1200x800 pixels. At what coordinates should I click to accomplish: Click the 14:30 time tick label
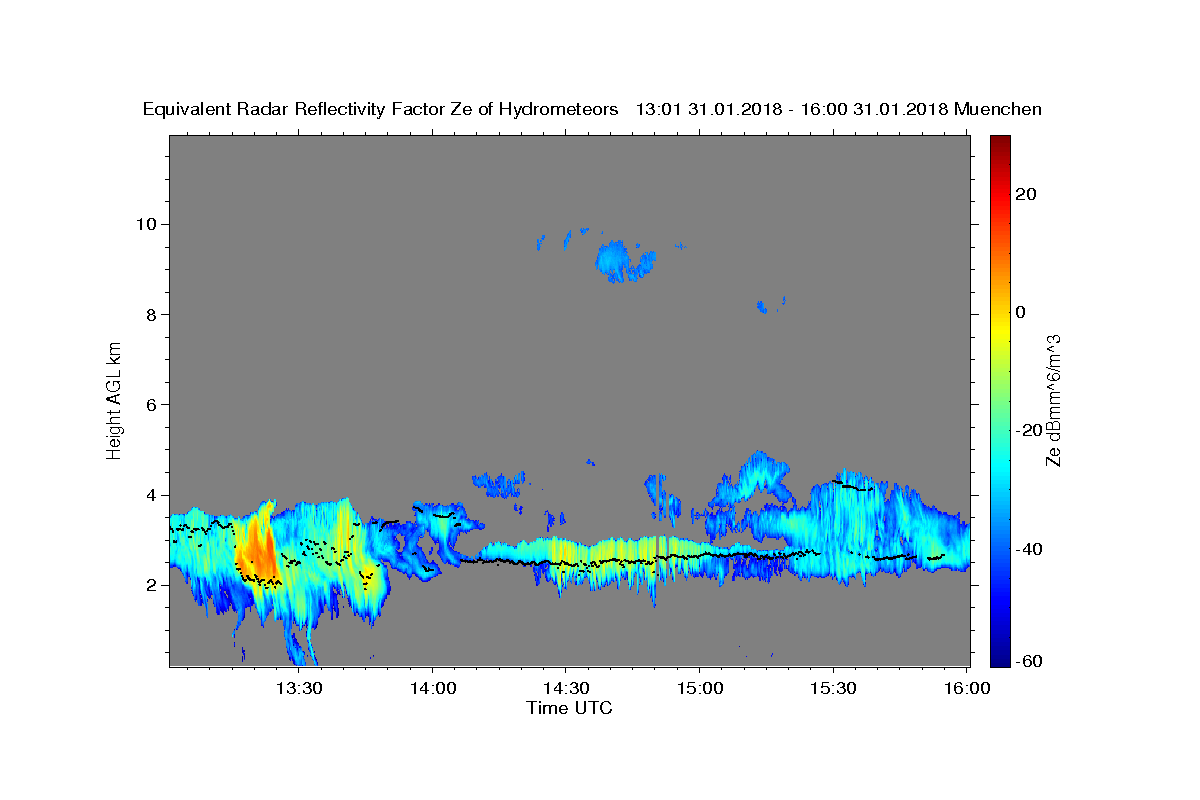click(x=566, y=689)
